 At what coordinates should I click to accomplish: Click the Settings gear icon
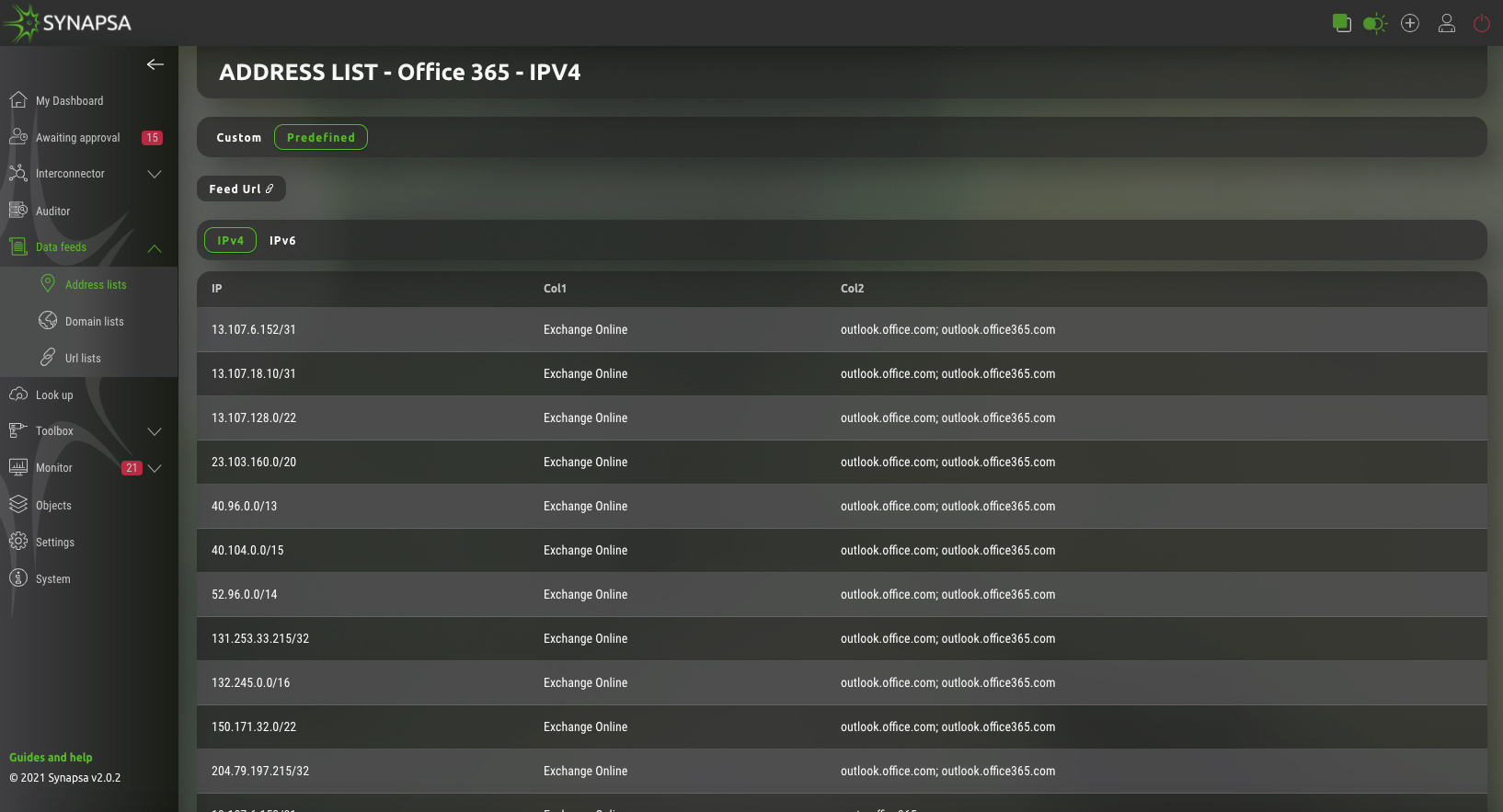coord(17,541)
